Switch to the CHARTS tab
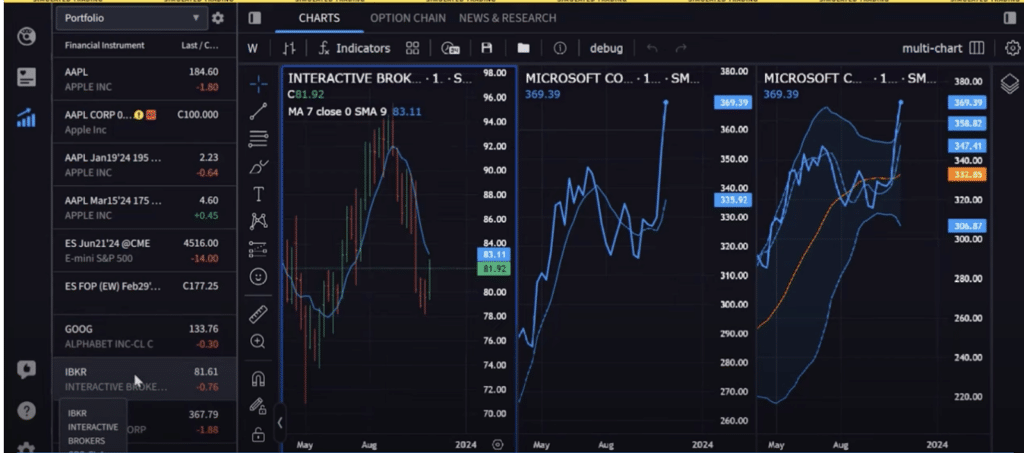Screen dimensions: 1024x453 coord(319,18)
